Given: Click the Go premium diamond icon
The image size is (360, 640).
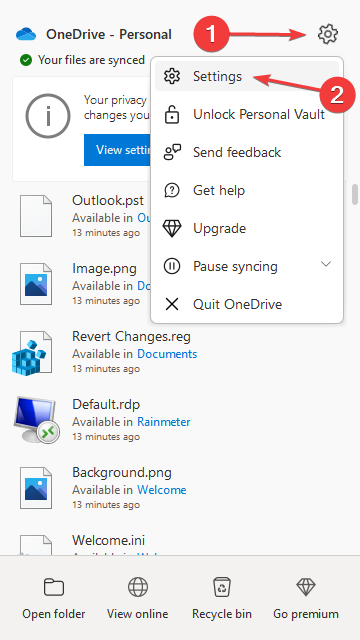Looking at the screenshot, I should (x=306, y=587).
